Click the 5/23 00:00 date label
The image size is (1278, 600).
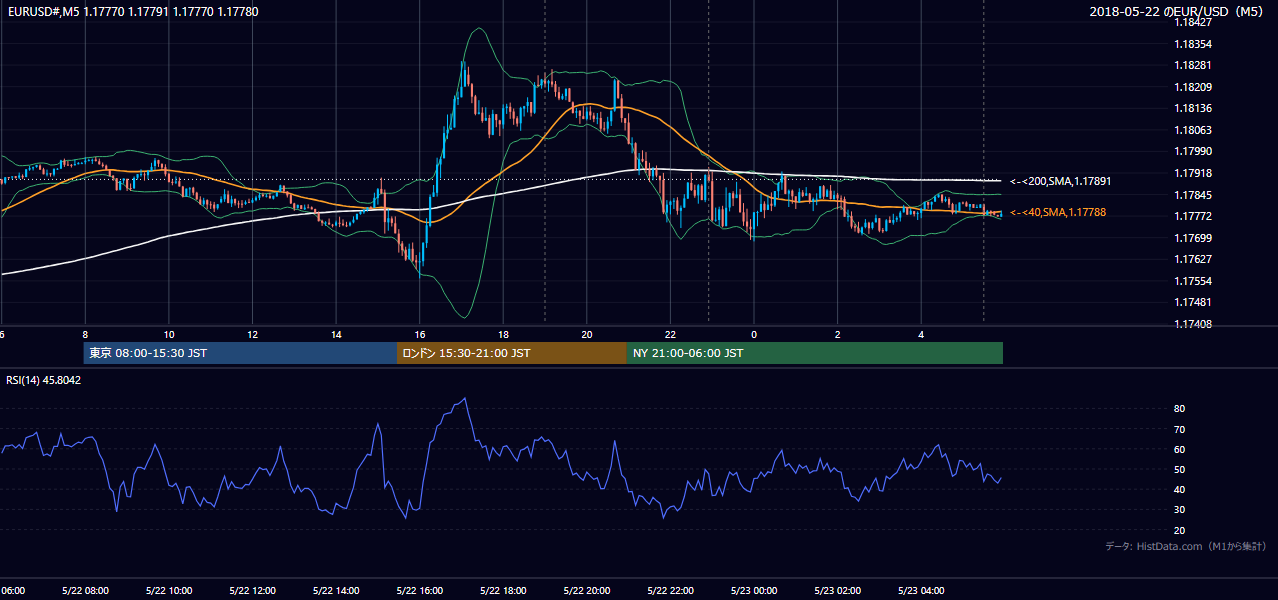(x=754, y=591)
